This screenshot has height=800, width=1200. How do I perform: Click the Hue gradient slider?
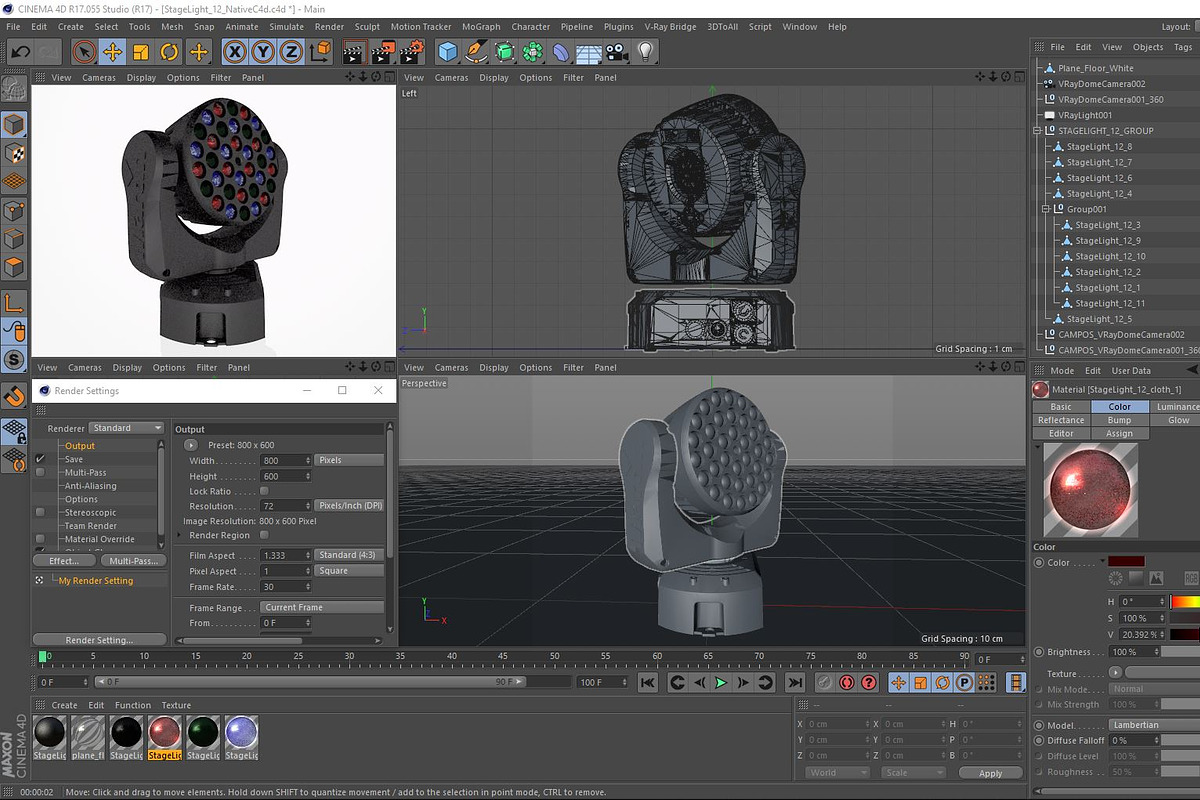(x=1185, y=602)
